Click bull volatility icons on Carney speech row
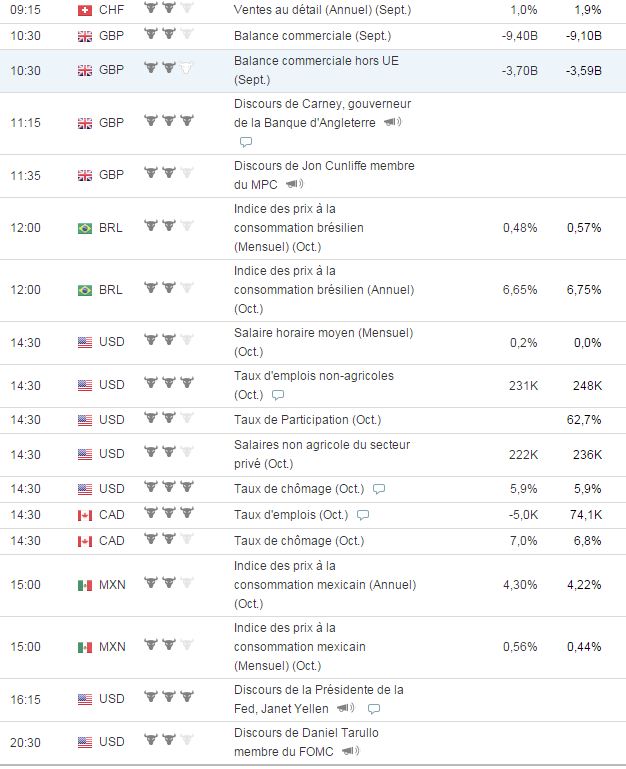626x769 pixels. [x=169, y=121]
